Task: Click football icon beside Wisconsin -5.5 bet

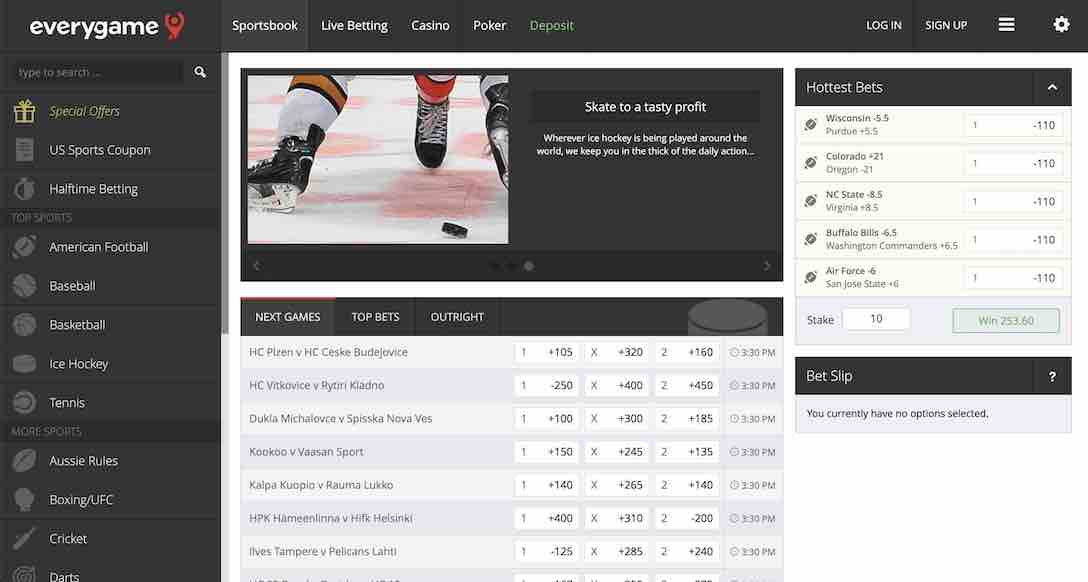Action: (x=810, y=125)
